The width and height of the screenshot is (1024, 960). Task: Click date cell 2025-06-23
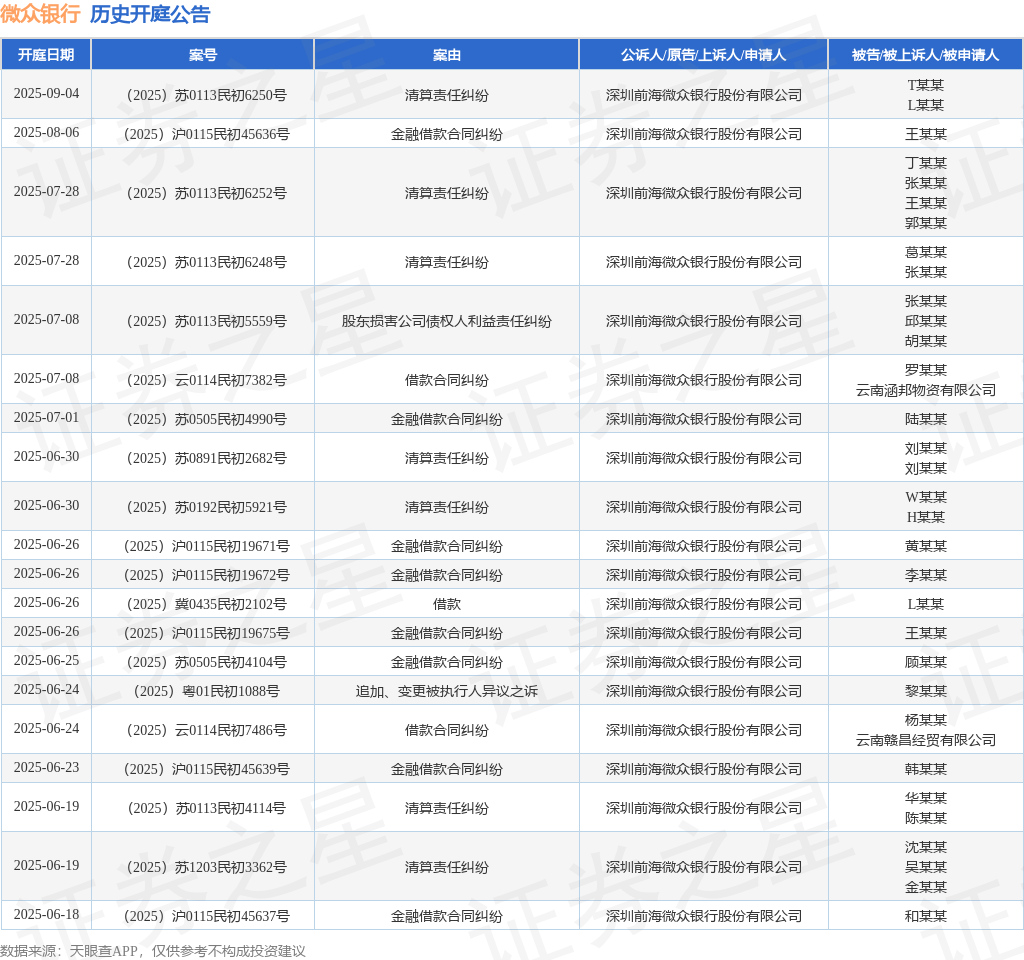[x=46, y=768]
